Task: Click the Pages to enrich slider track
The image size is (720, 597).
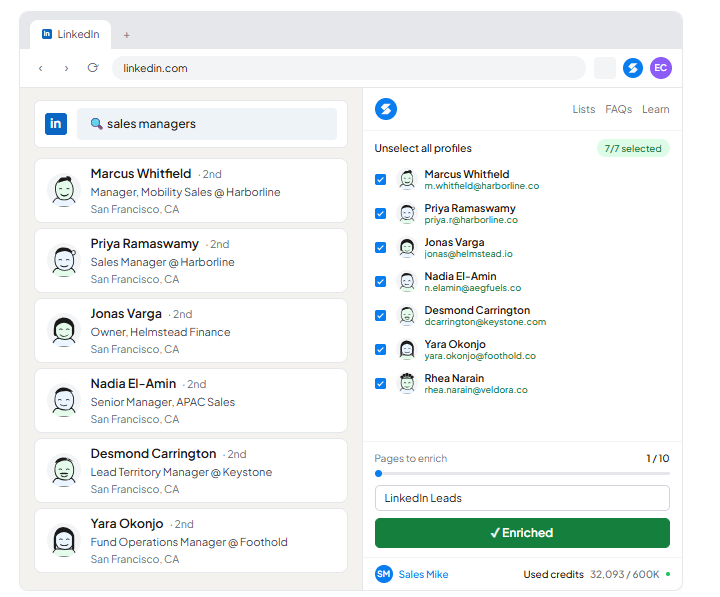Action: point(522,473)
